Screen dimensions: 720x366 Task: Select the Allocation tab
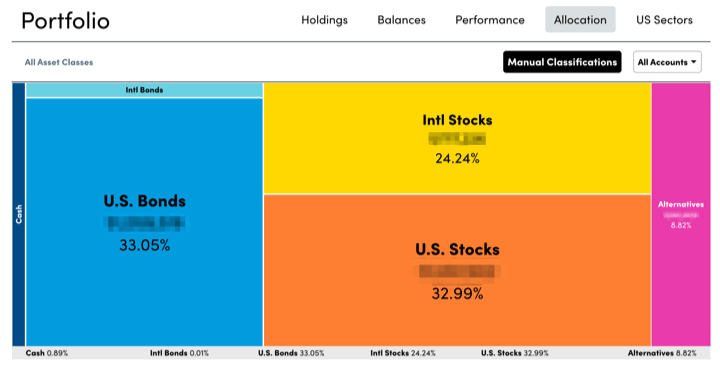point(580,20)
